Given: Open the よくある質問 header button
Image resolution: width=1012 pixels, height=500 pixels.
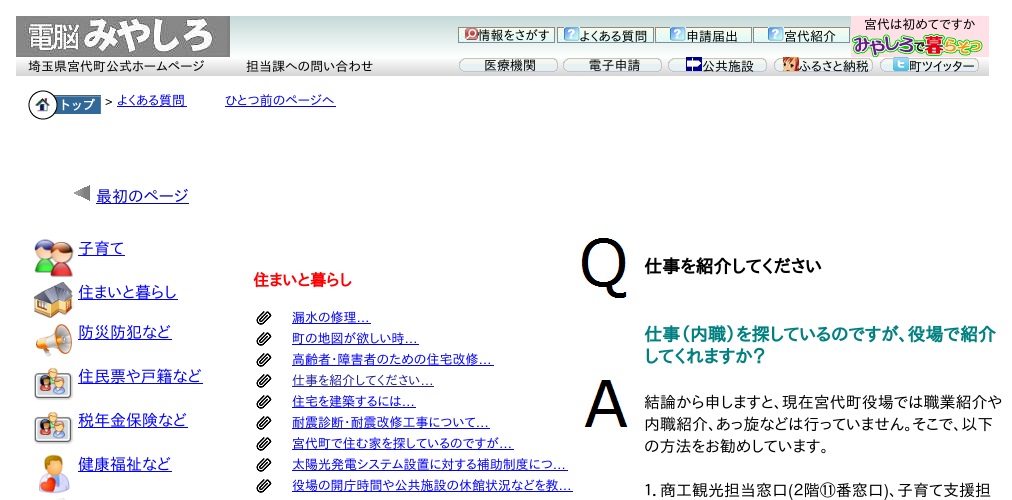Looking at the screenshot, I should 606,35.
